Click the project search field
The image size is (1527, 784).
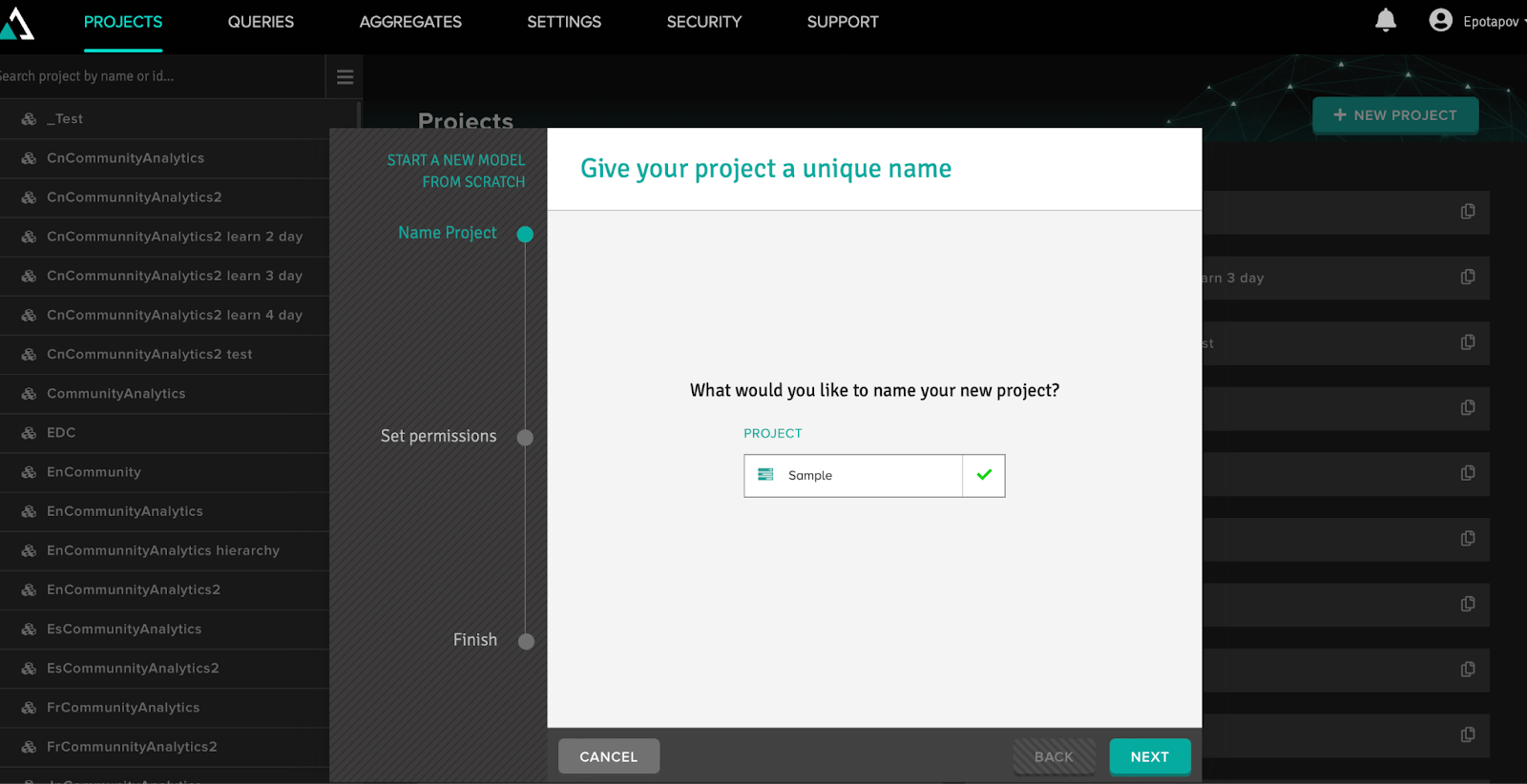[x=162, y=76]
